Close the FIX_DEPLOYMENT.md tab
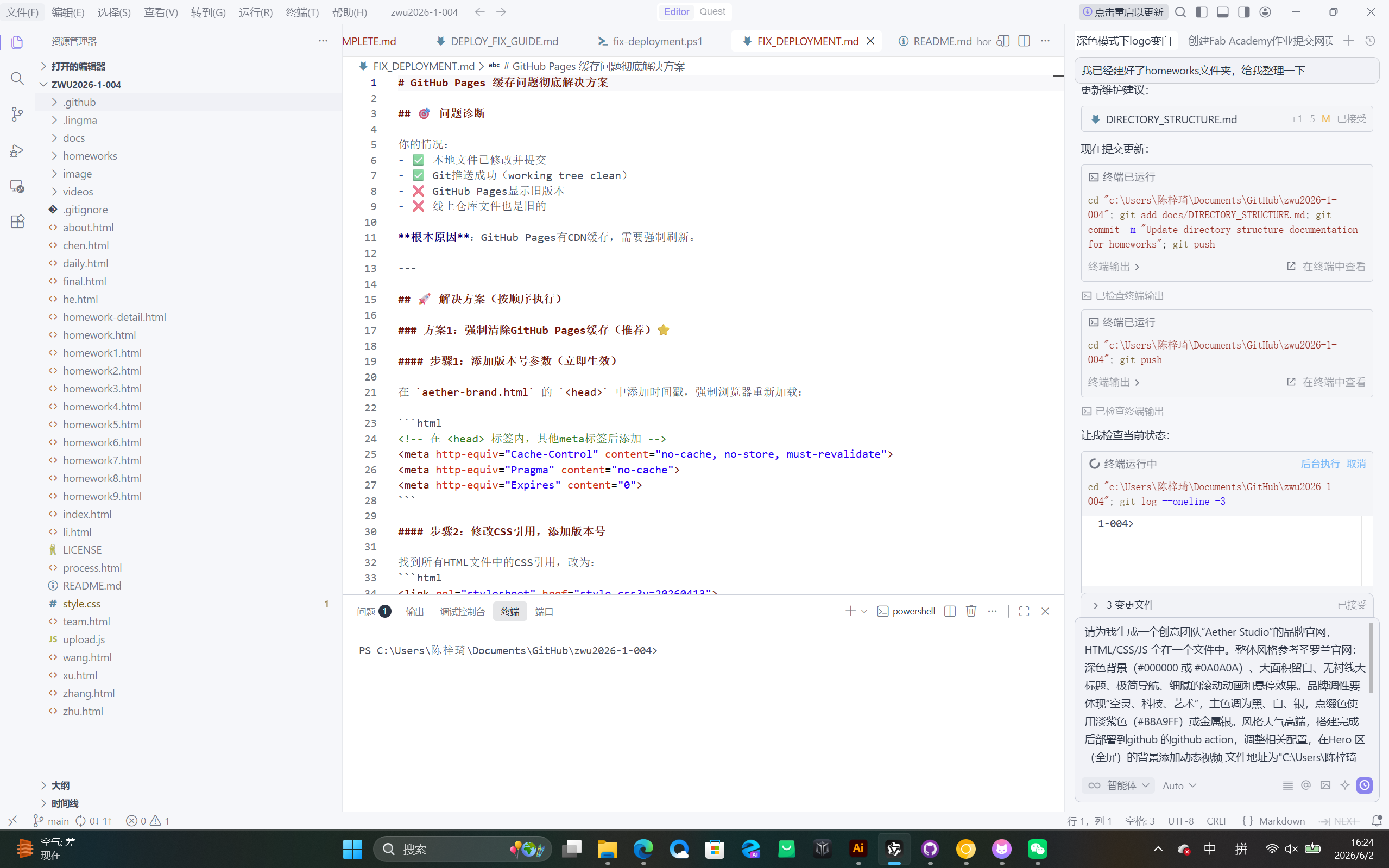 coord(870,41)
